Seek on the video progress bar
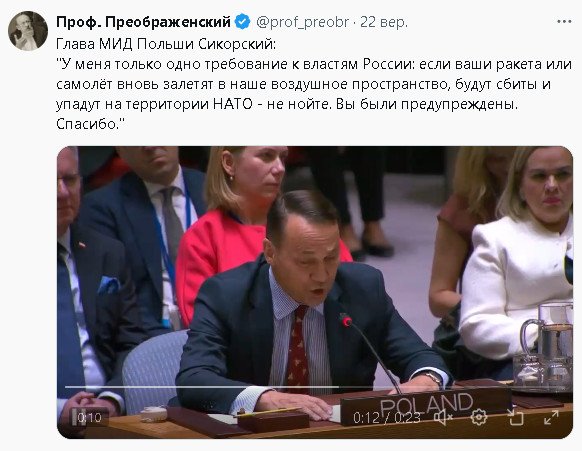This screenshot has height=451, width=582. [315, 387]
